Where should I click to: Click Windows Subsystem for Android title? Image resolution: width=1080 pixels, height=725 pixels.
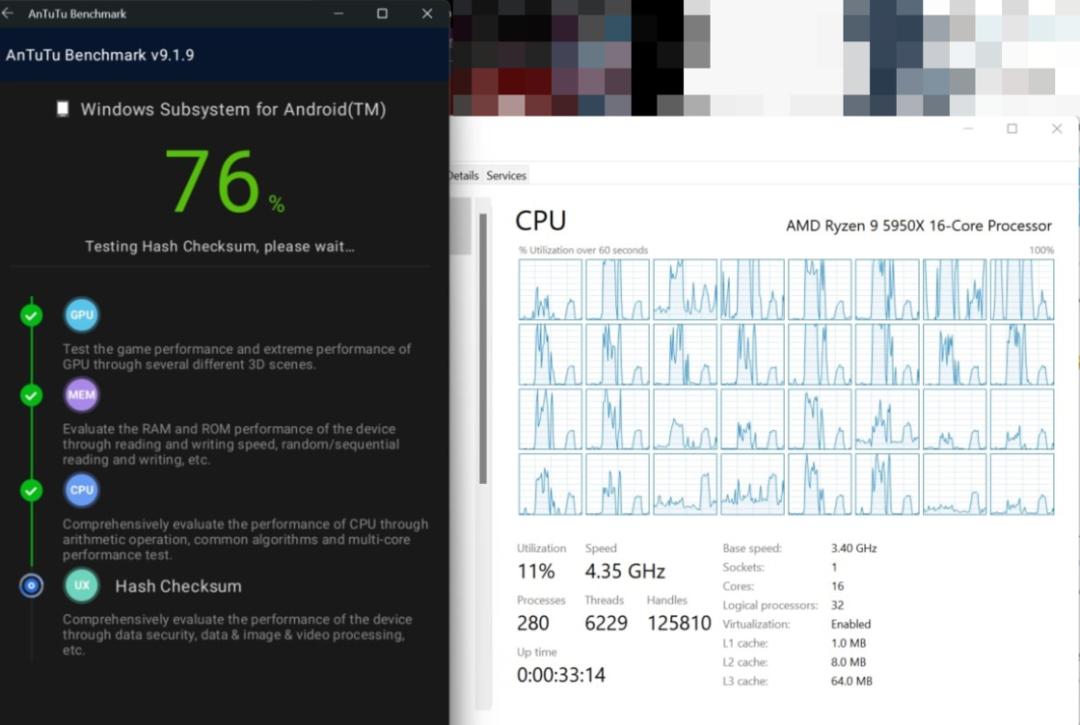[233, 109]
